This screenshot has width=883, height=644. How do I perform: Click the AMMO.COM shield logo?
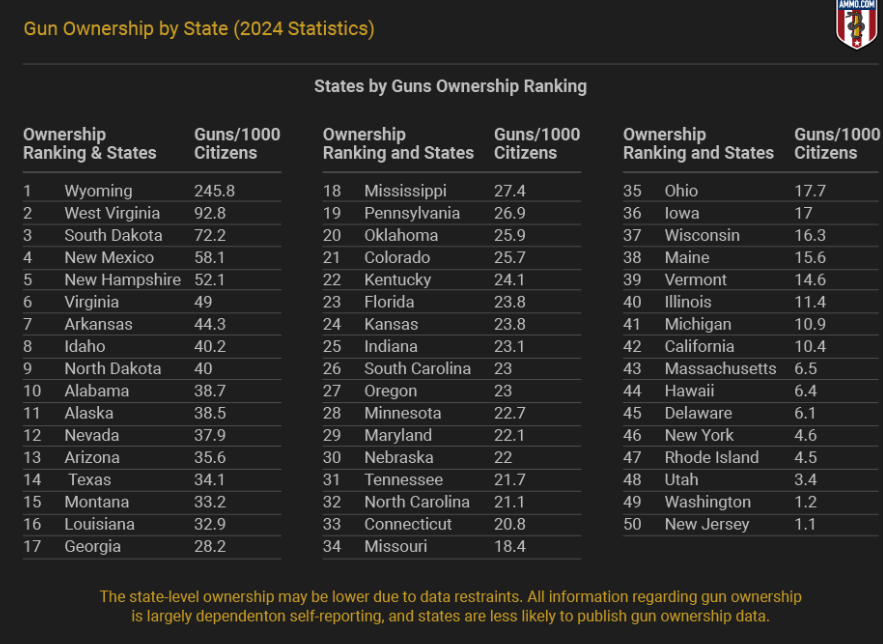[856, 24]
